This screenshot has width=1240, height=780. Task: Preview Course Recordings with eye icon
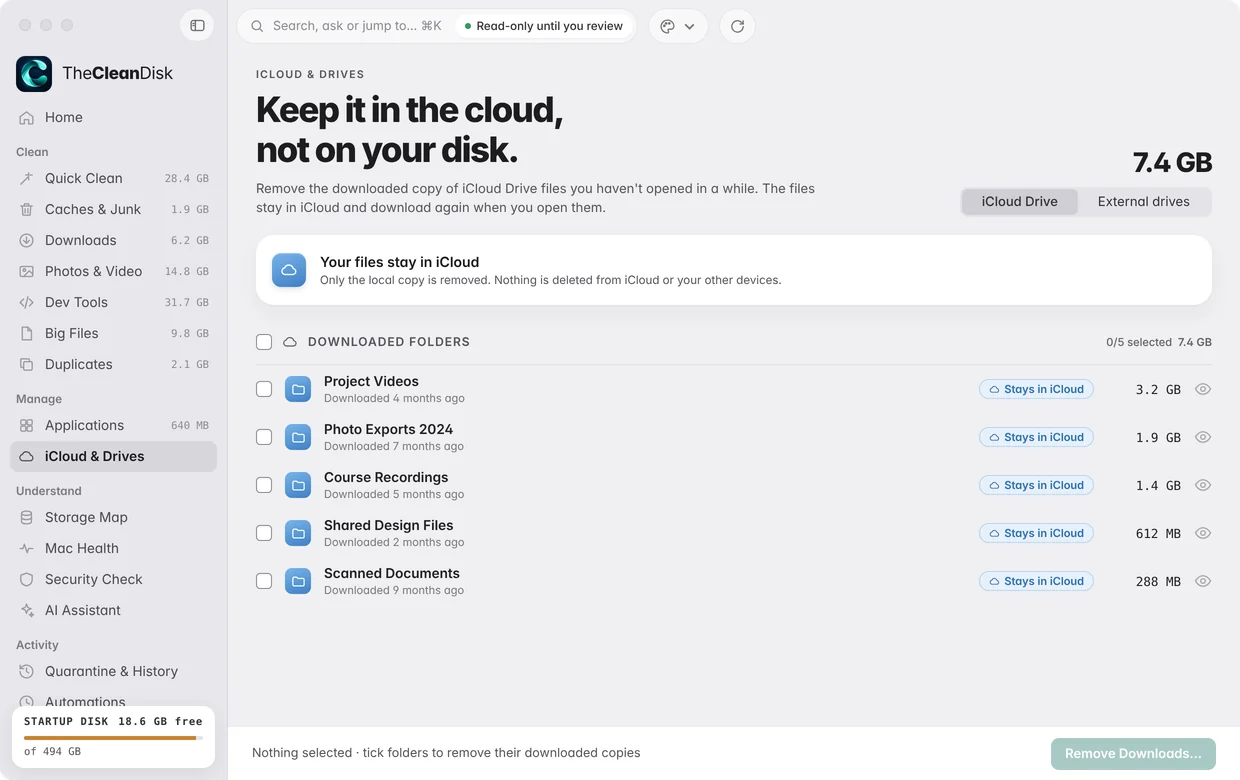coord(1203,485)
